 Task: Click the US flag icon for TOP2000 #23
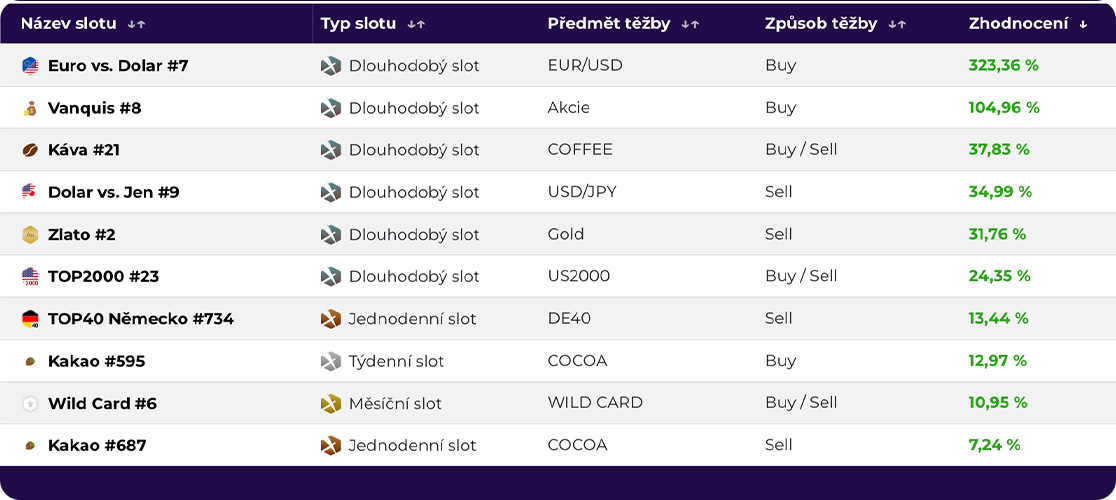pos(30,277)
